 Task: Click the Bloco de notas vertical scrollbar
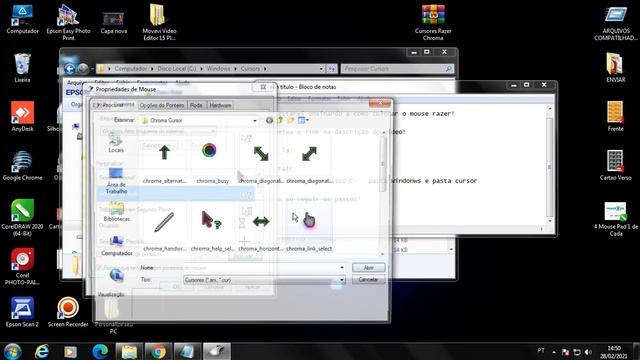point(549,166)
